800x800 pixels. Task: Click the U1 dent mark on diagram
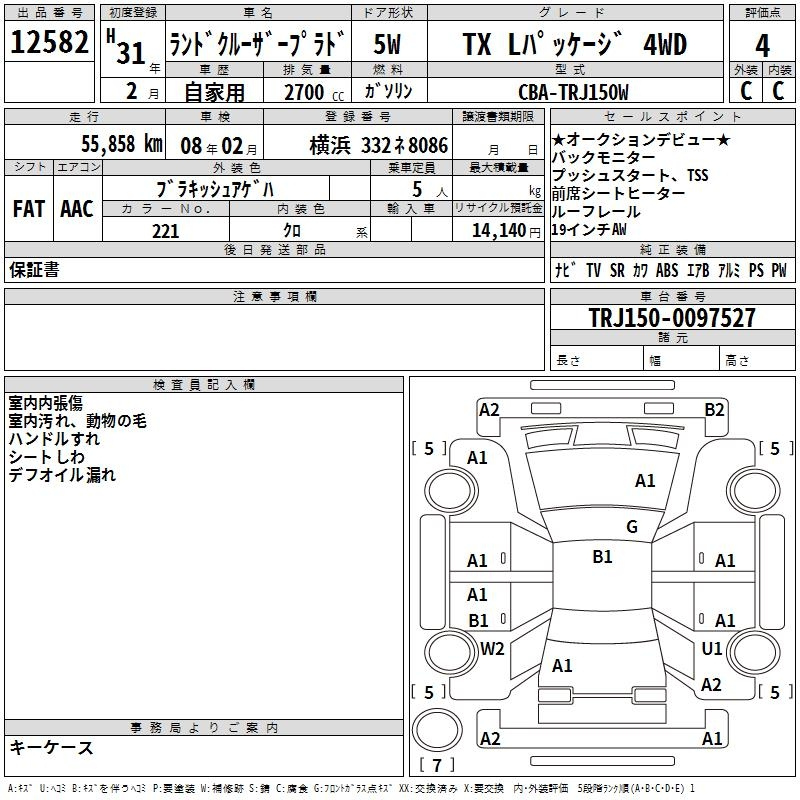coord(712,648)
